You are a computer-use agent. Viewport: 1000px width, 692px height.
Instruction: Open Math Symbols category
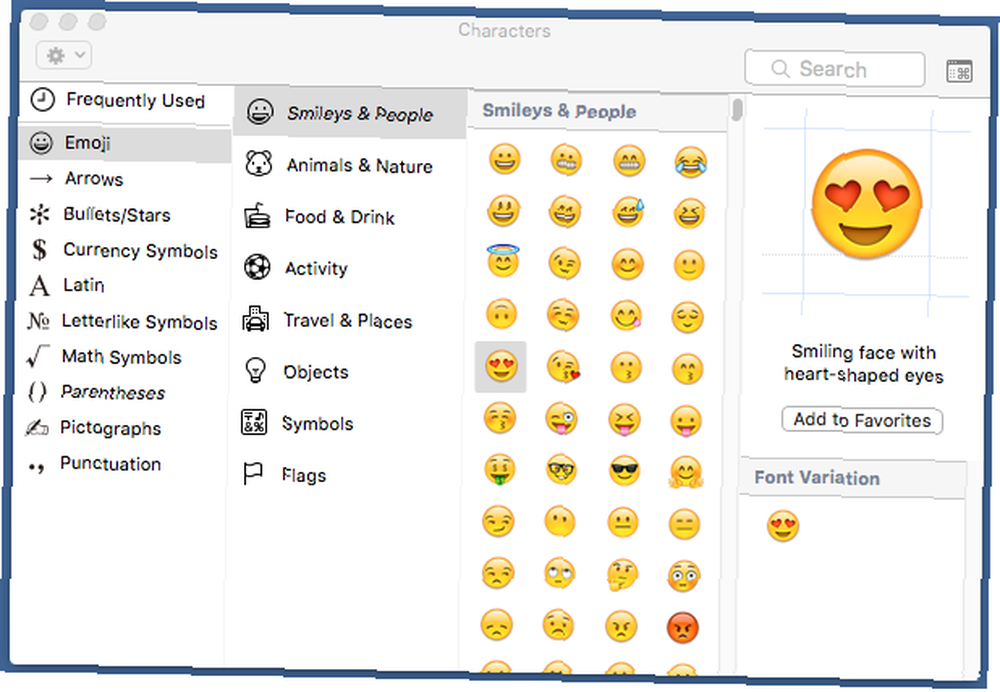(104, 357)
